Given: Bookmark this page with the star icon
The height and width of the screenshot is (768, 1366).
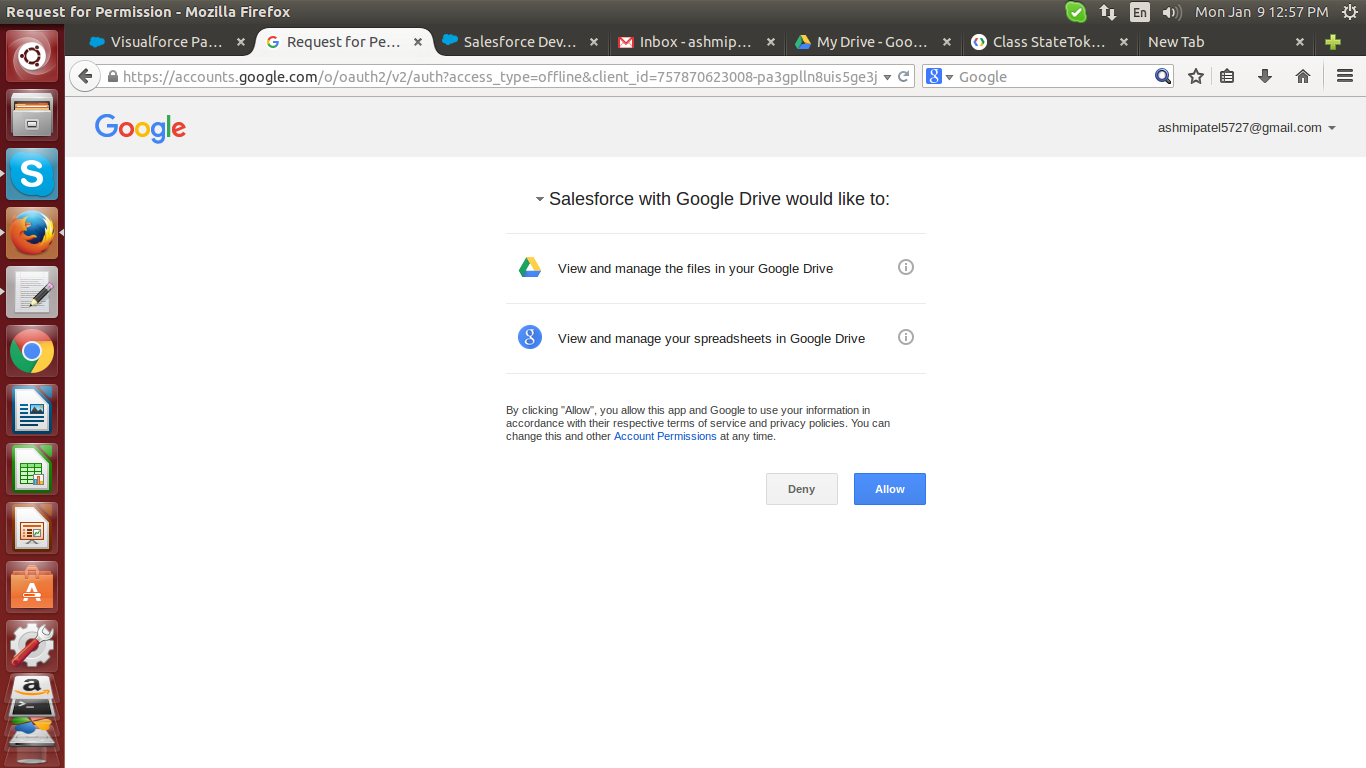Looking at the screenshot, I should (1195, 76).
